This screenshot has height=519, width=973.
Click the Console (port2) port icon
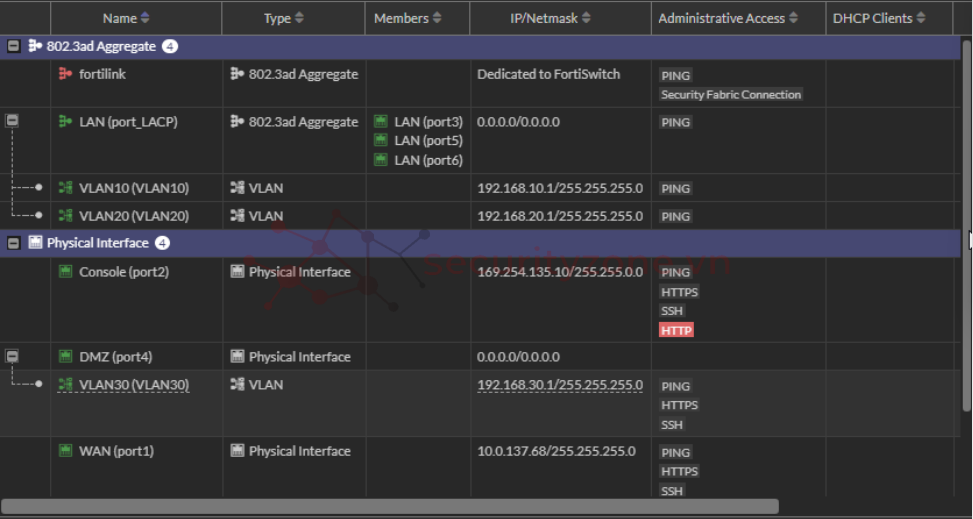(x=65, y=272)
